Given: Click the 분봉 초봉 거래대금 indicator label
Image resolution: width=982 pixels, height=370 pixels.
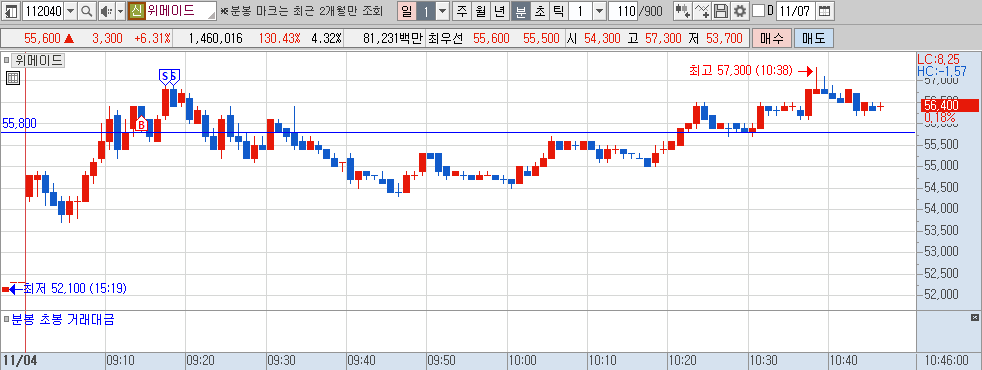Looking at the screenshot, I should (63, 320).
